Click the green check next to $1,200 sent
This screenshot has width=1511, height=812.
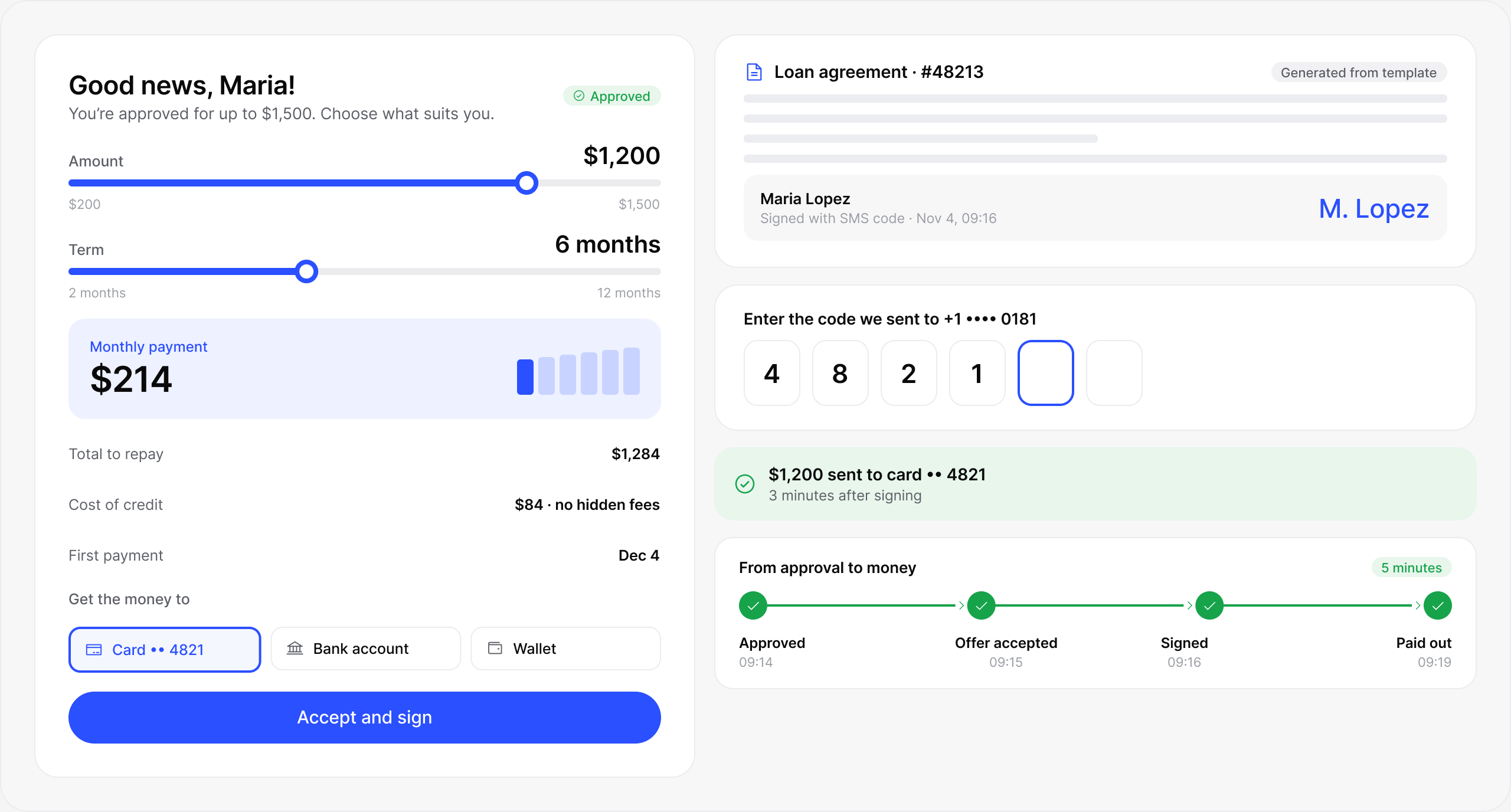pyautogui.click(x=745, y=484)
